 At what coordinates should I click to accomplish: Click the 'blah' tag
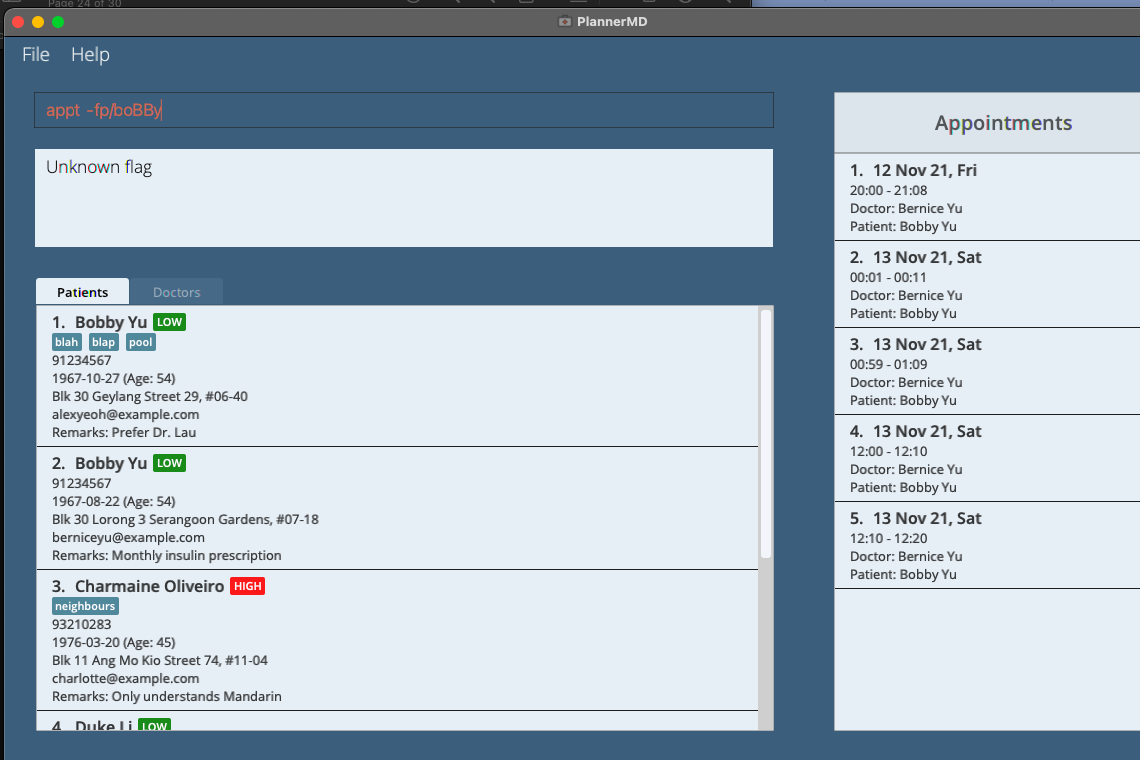point(66,342)
